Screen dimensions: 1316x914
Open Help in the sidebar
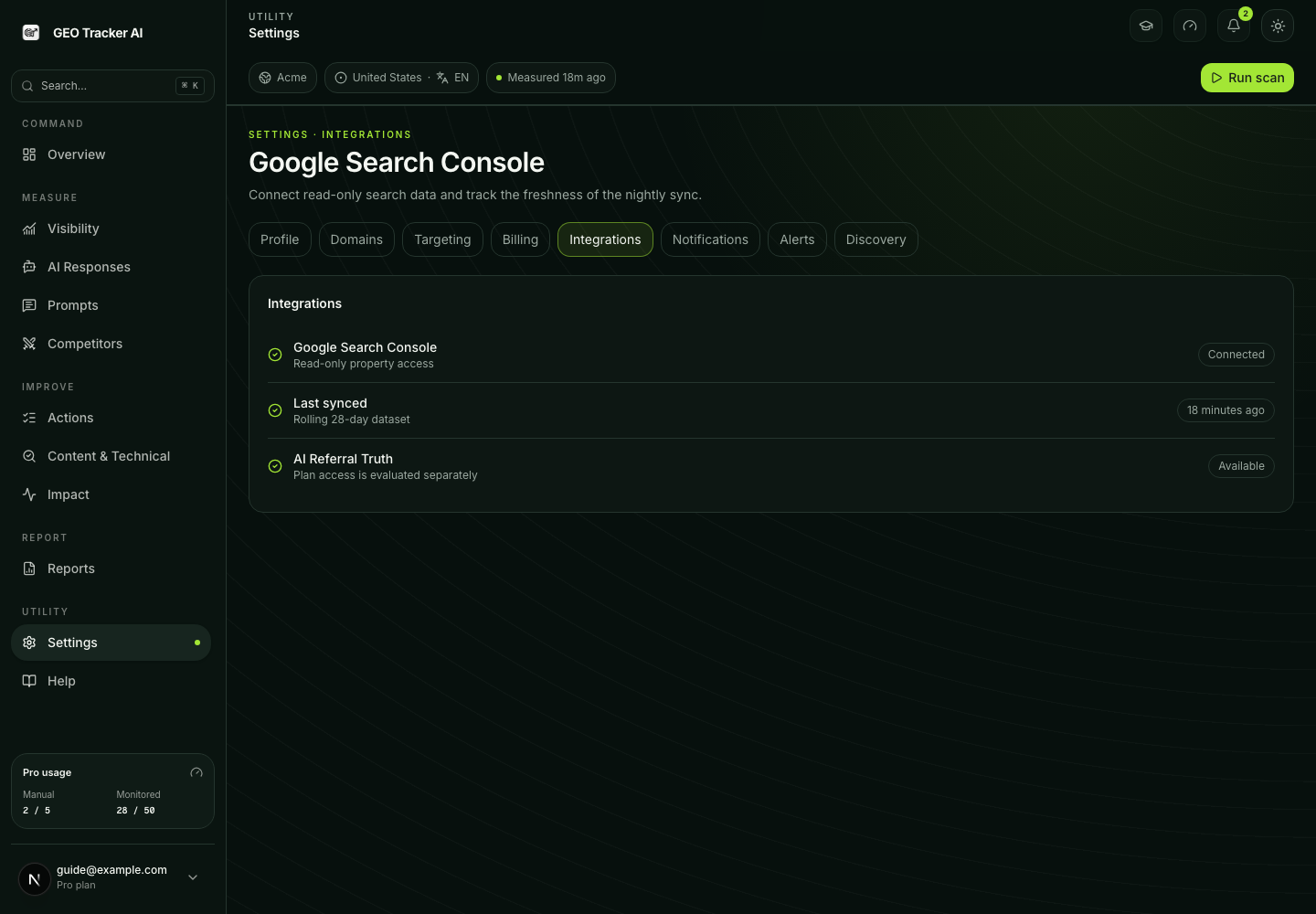click(111, 681)
